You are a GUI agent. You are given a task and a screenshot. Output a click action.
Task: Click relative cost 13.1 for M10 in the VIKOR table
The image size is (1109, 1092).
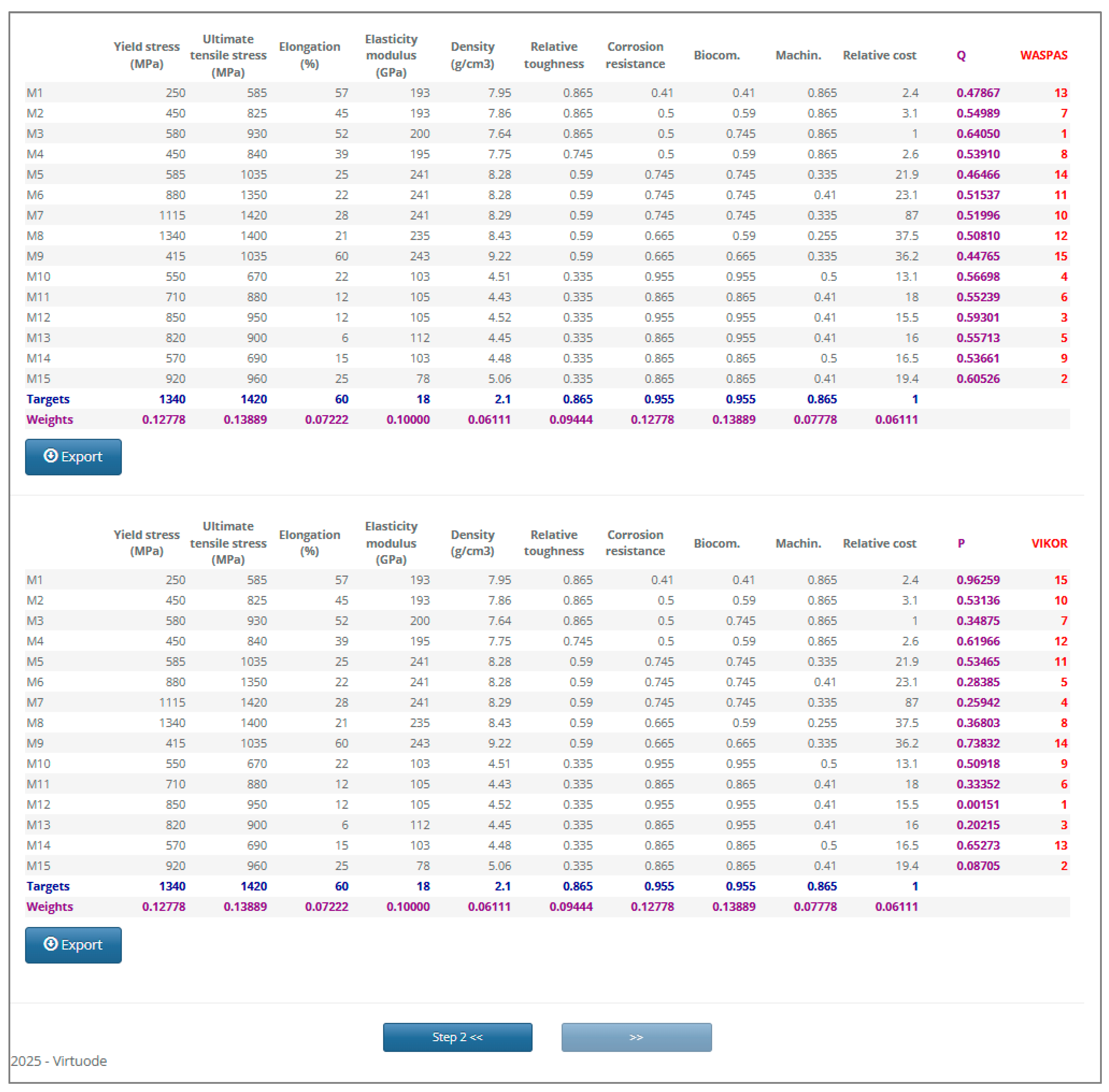907,764
